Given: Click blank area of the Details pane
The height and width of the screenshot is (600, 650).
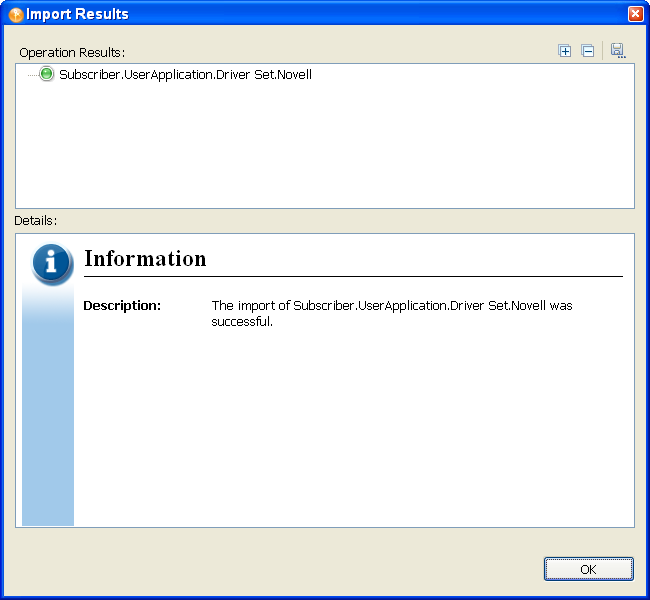Looking at the screenshot, I should [350, 430].
